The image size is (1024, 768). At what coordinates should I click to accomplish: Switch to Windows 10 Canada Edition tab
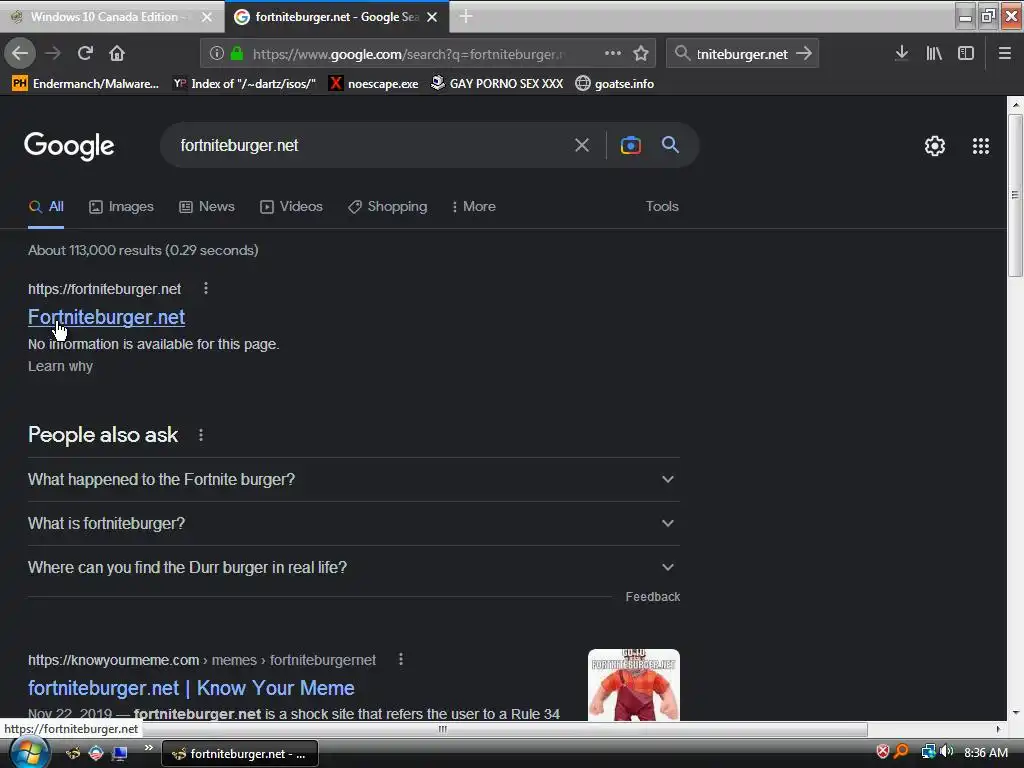click(x=112, y=17)
